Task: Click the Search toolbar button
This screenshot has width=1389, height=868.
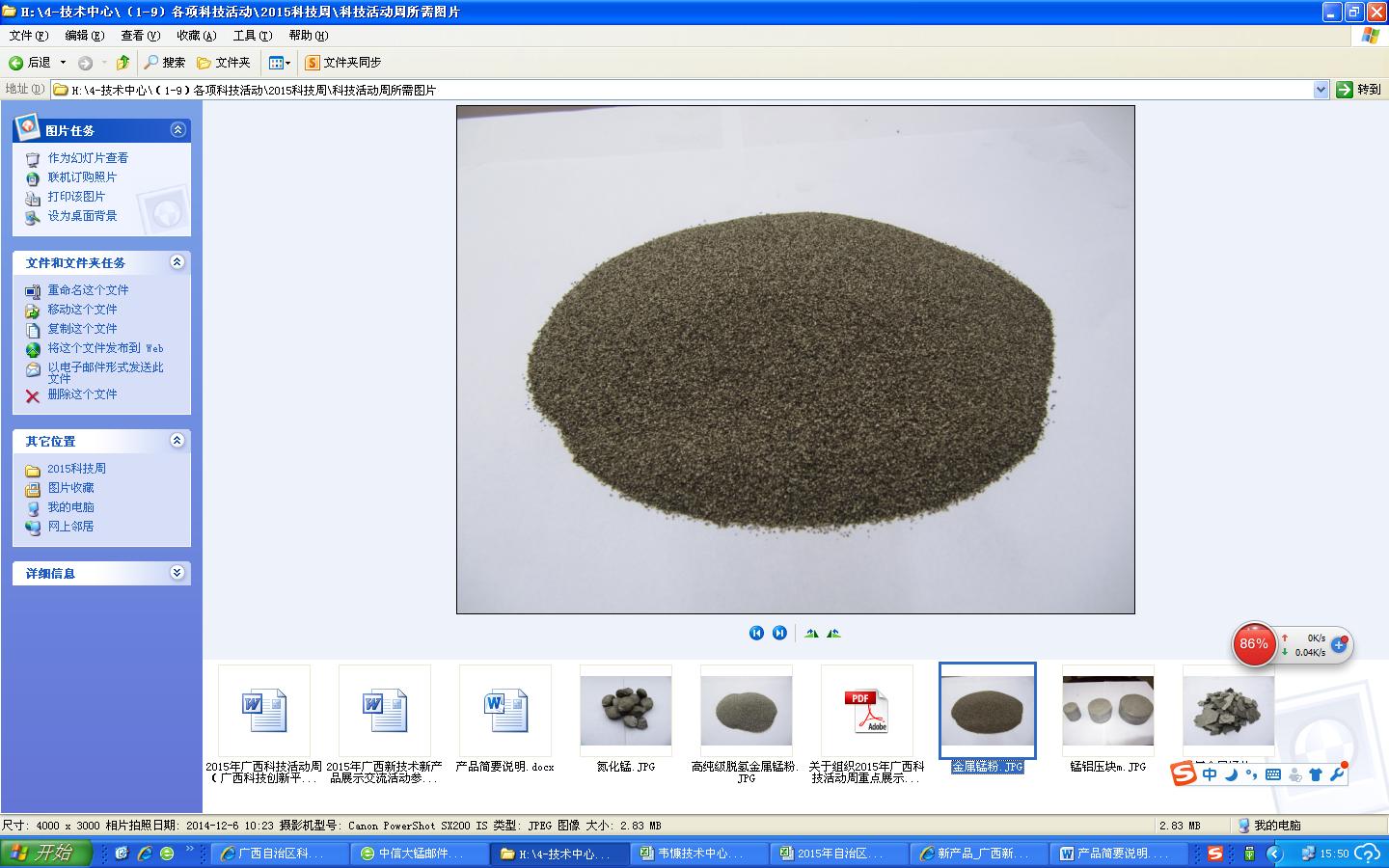Action: pos(164,63)
